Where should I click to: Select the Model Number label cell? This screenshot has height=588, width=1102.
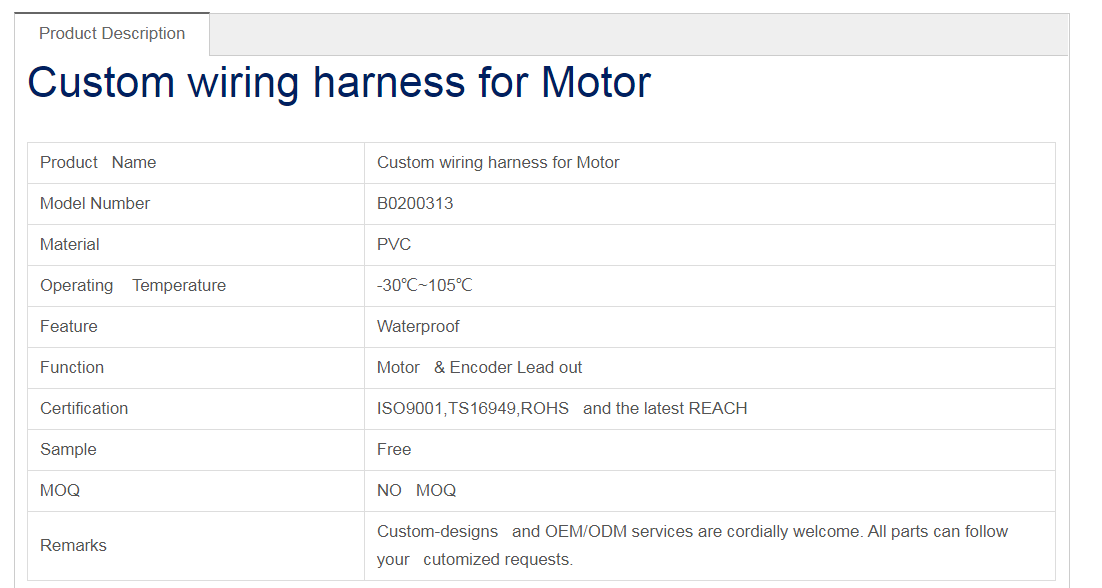[x=95, y=204]
